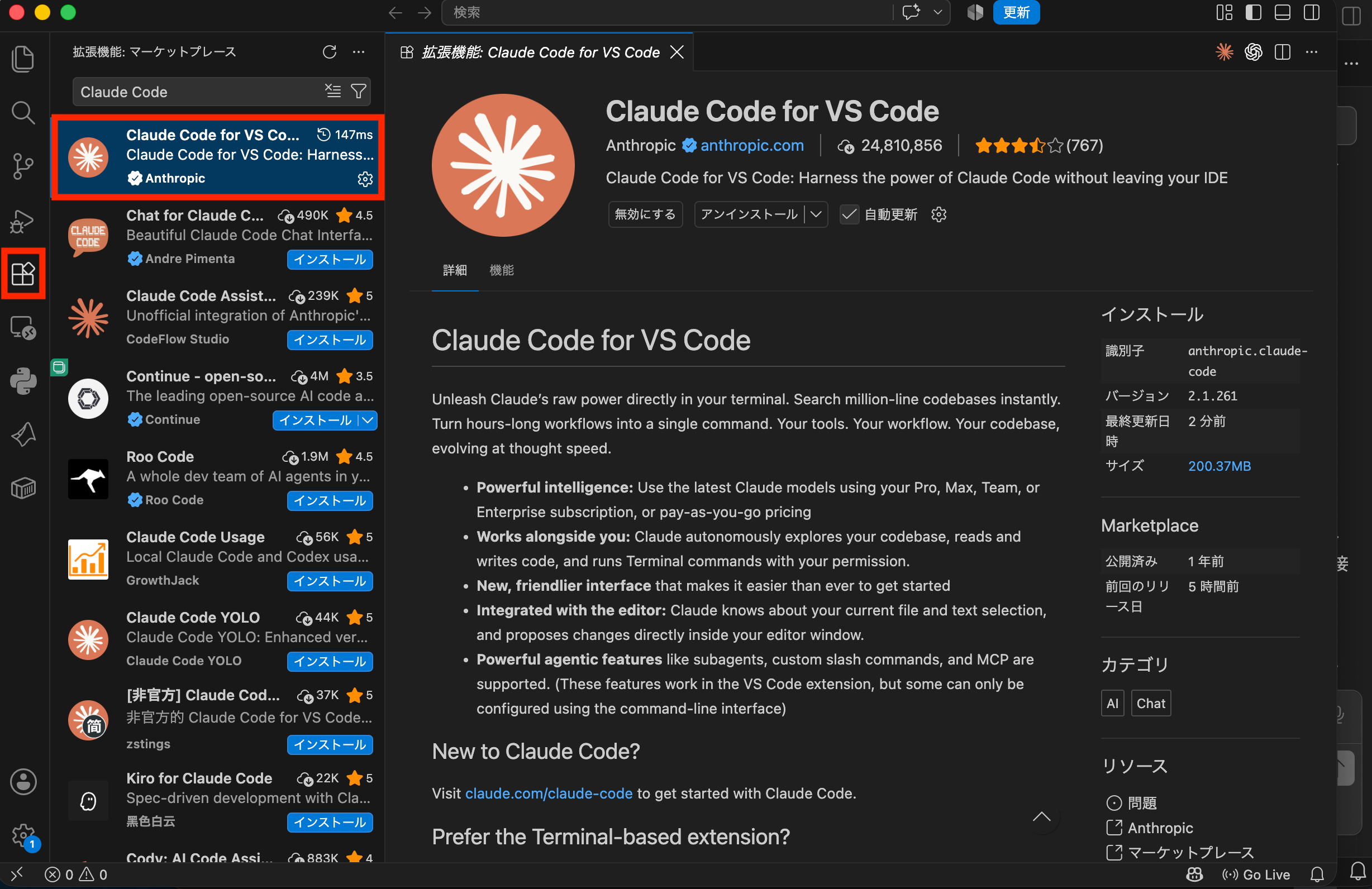Click the blue 更新 update button

point(1016,13)
